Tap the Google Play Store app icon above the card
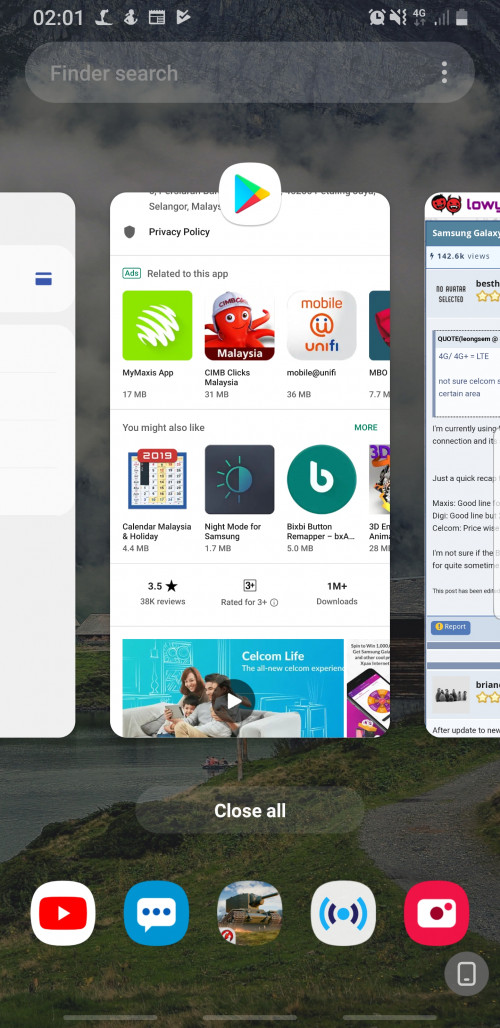 point(250,193)
